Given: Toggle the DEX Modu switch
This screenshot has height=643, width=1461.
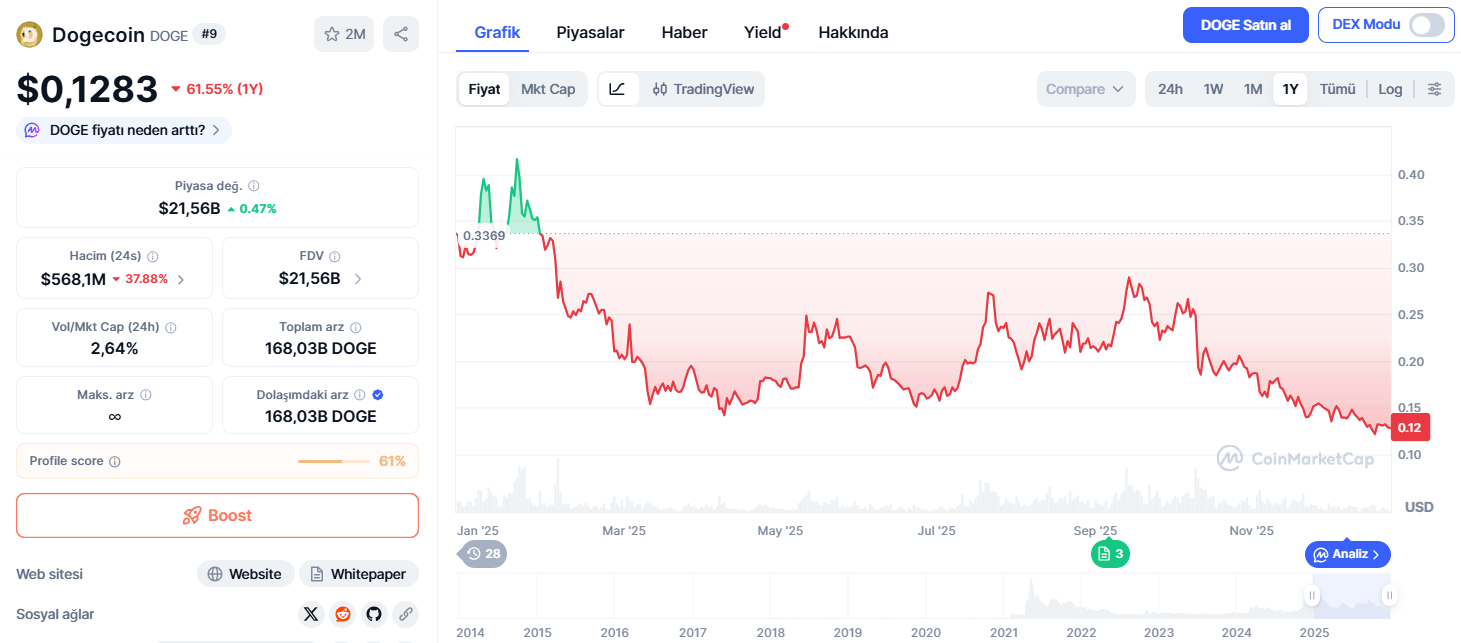Looking at the screenshot, I should pos(1427,25).
